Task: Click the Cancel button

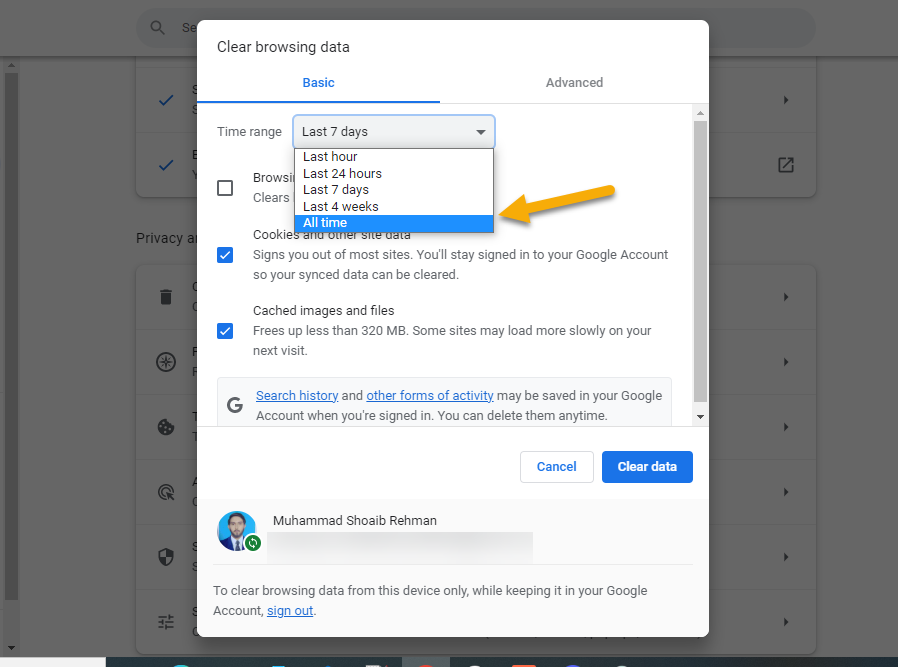Action: [557, 467]
